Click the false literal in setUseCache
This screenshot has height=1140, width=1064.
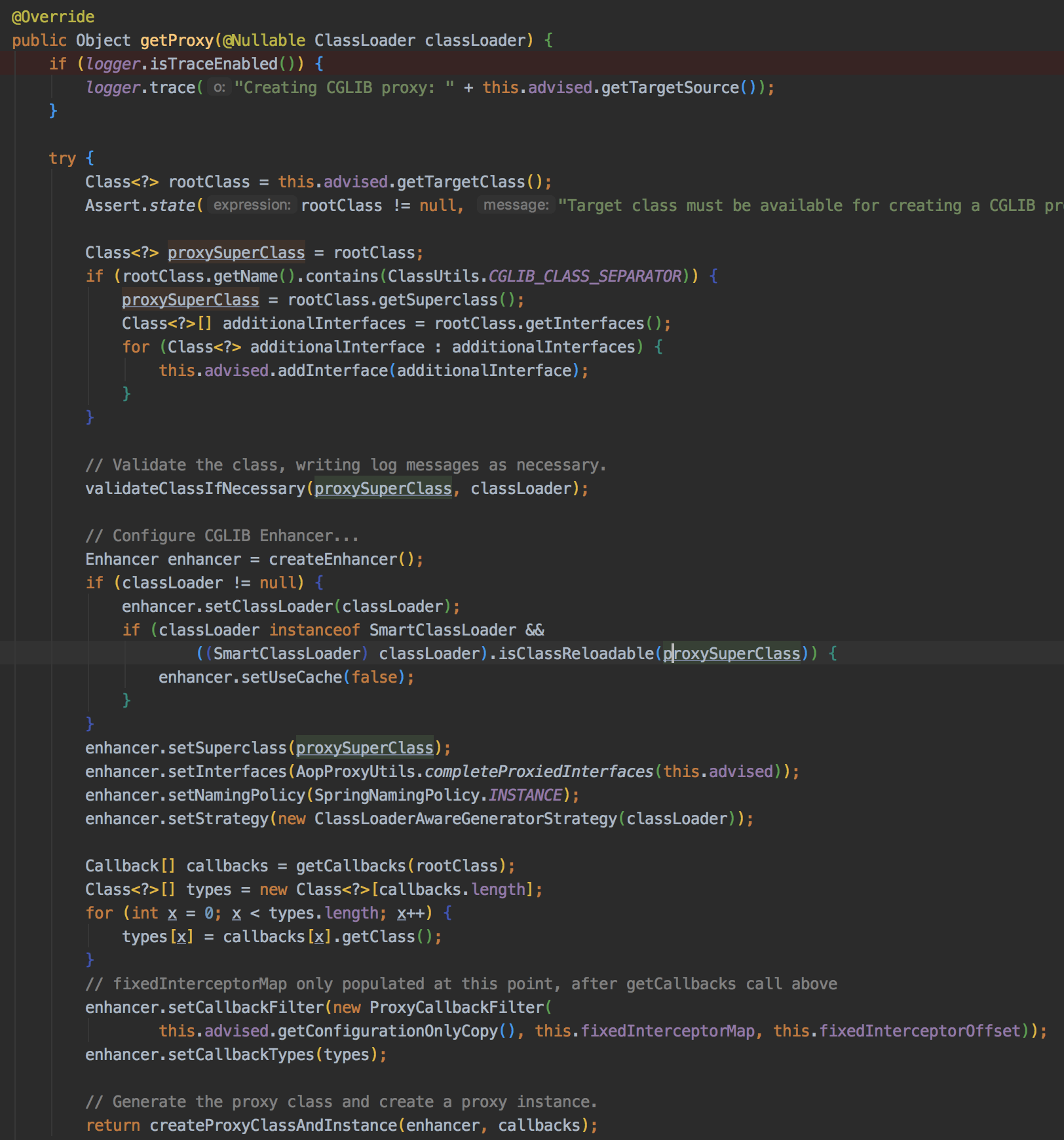tap(374, 677)
